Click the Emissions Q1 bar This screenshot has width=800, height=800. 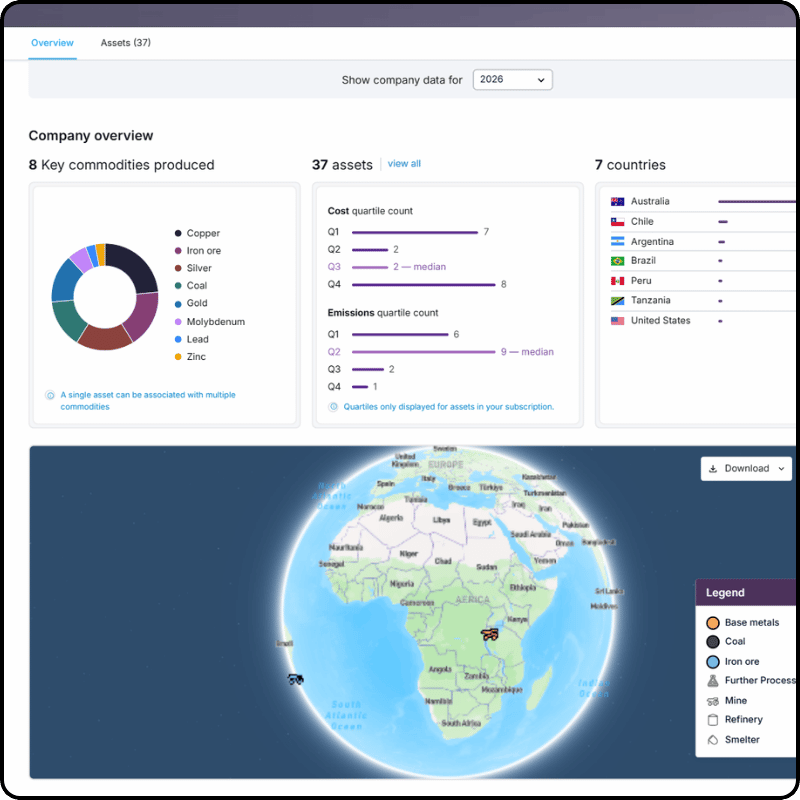click(400, 335)
